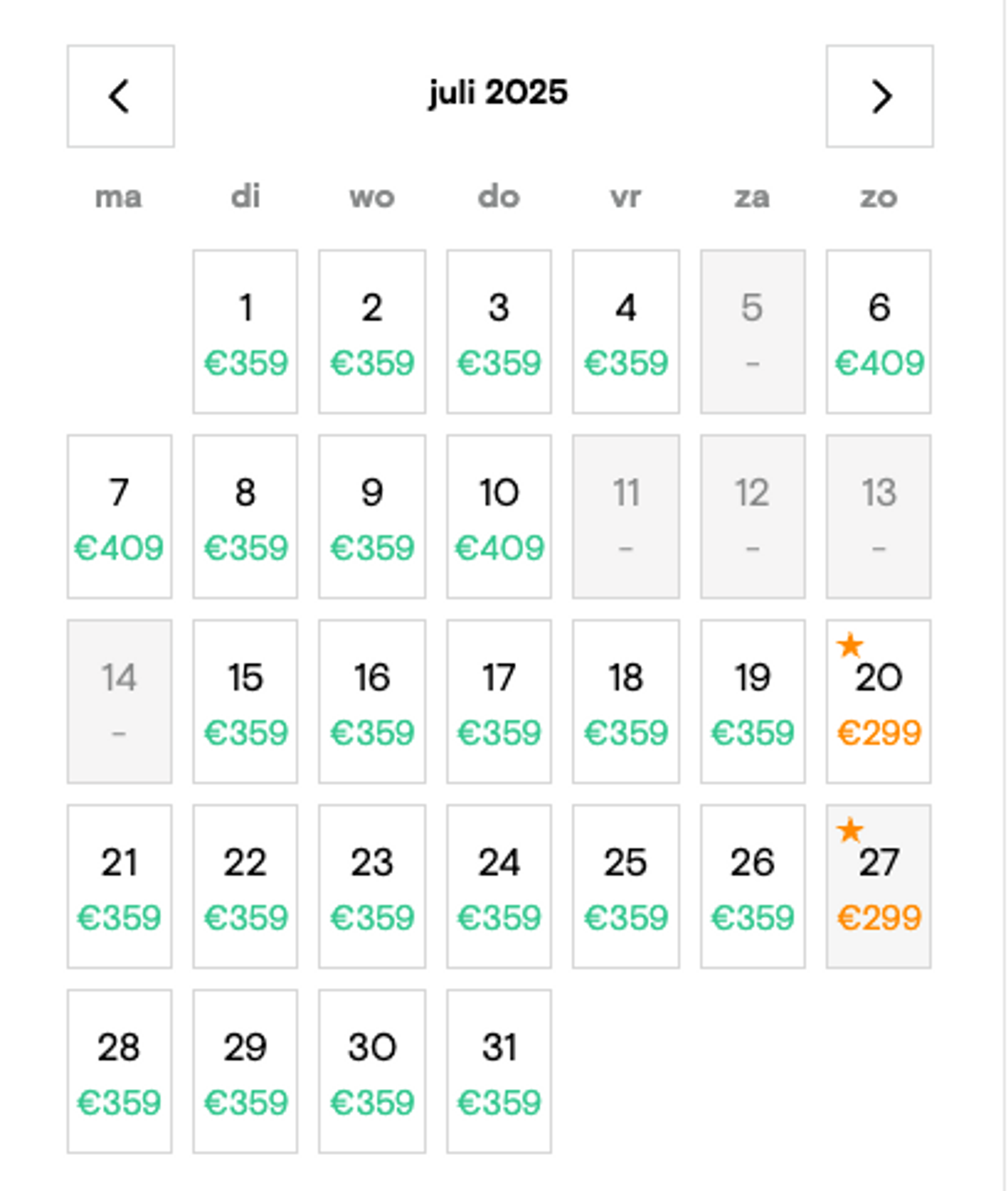Screen dimensions: 1008x1191
Task: Select starred deal date July 20
Action: pos(878,701)
